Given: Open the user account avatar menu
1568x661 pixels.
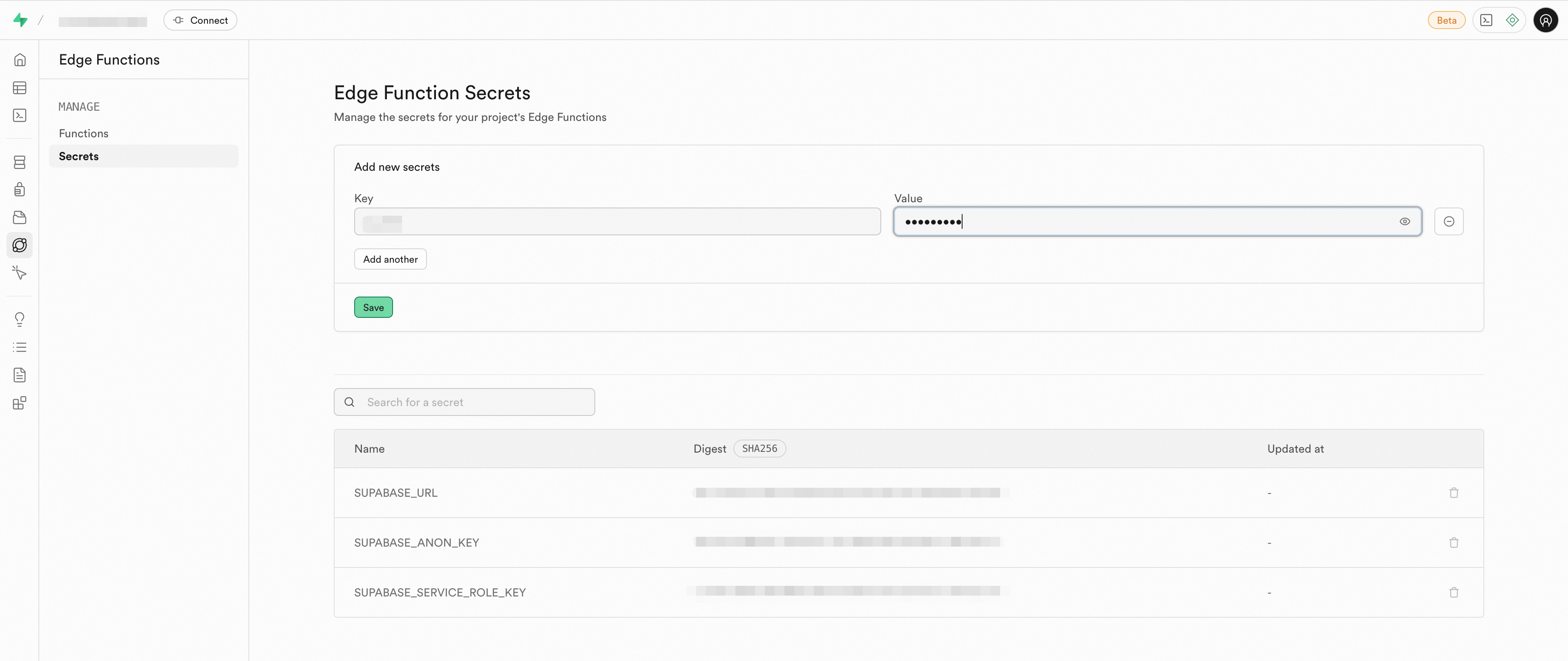Looking at the screenshot, I should (1545, 20).
